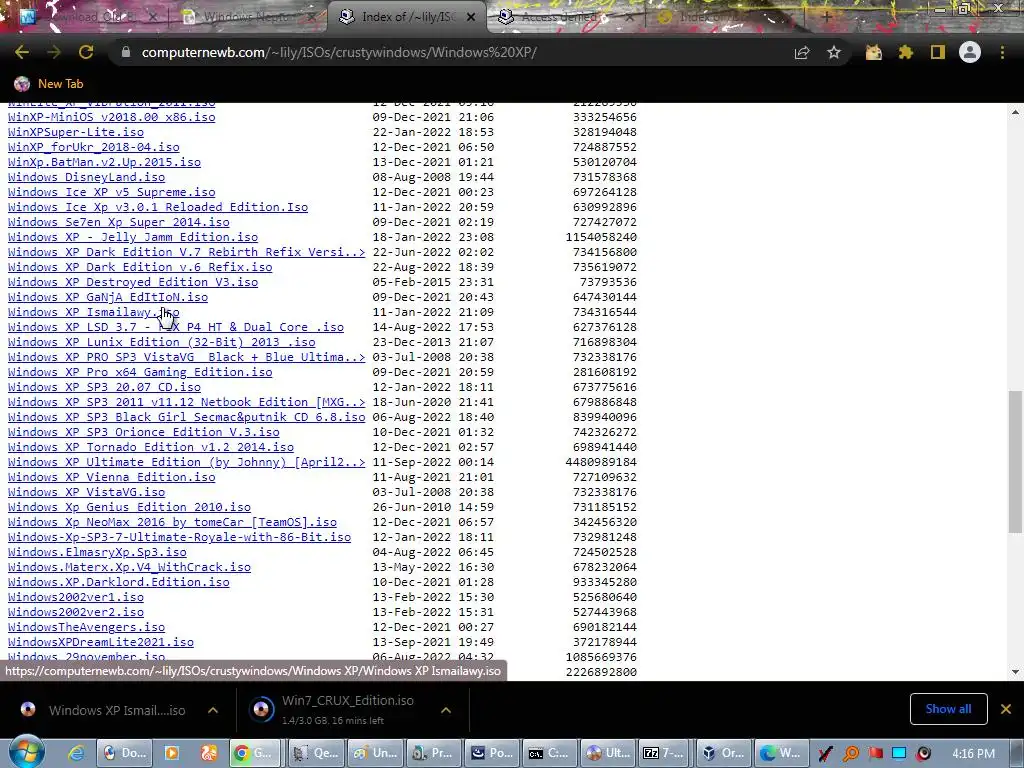Open WinXPSuper-Lite.iso link
Image resolution: width=1024 pixels, height=768 pixels.
(76, 132)
